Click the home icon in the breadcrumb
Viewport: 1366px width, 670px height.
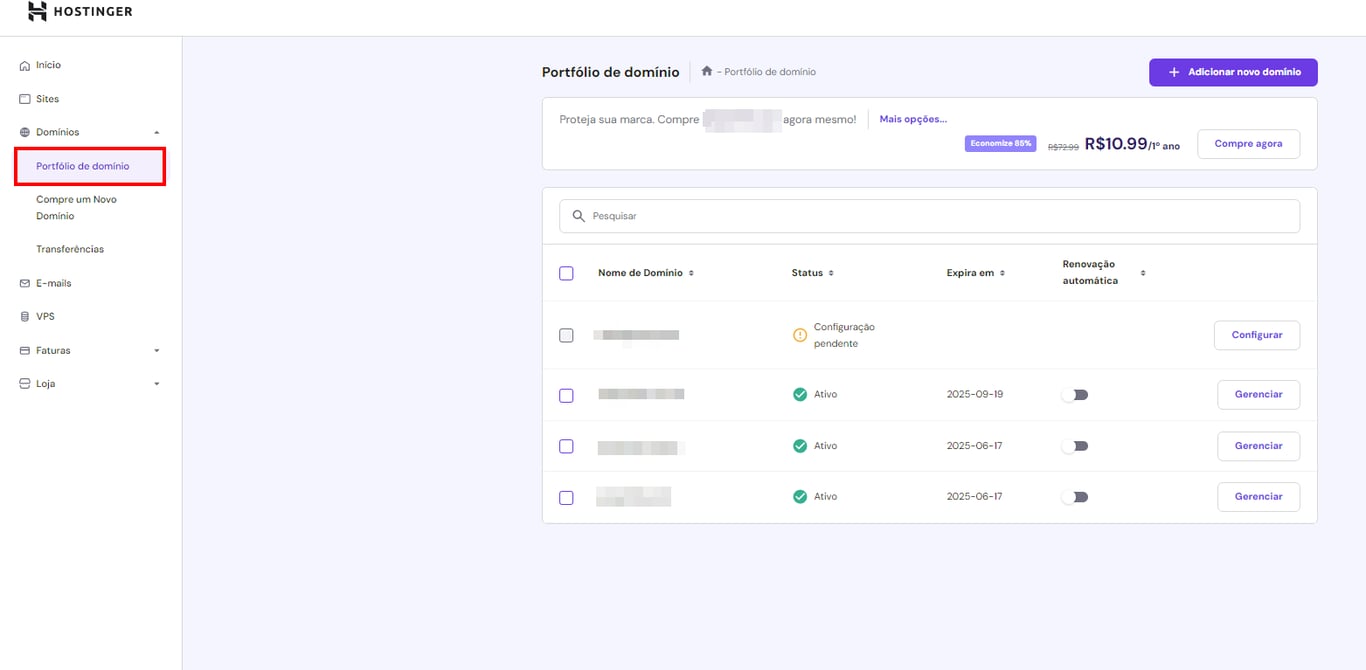tap(707, 71)
